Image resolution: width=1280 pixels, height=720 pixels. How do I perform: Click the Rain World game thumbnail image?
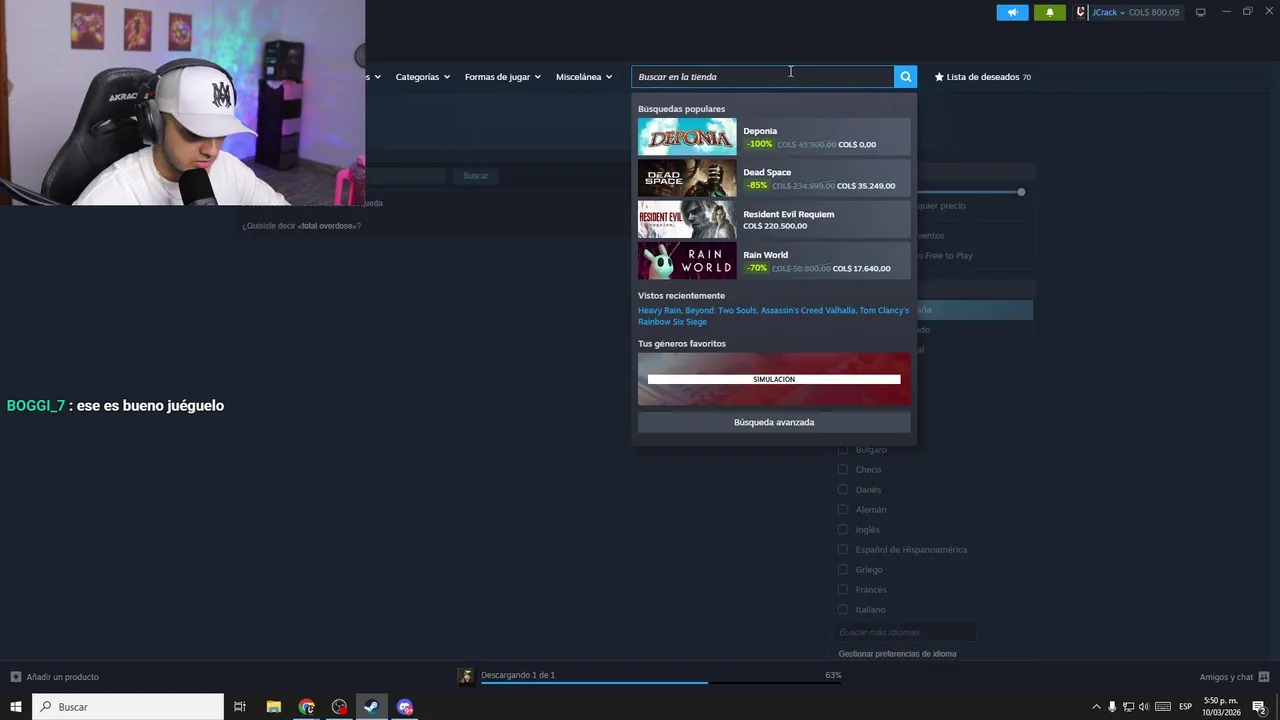click(x=687, y=261)
